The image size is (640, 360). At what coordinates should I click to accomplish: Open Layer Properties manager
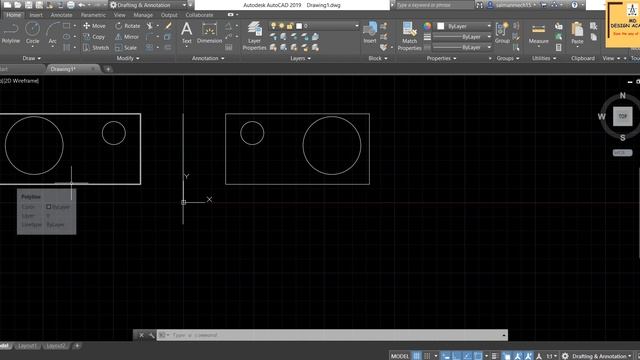254,36
